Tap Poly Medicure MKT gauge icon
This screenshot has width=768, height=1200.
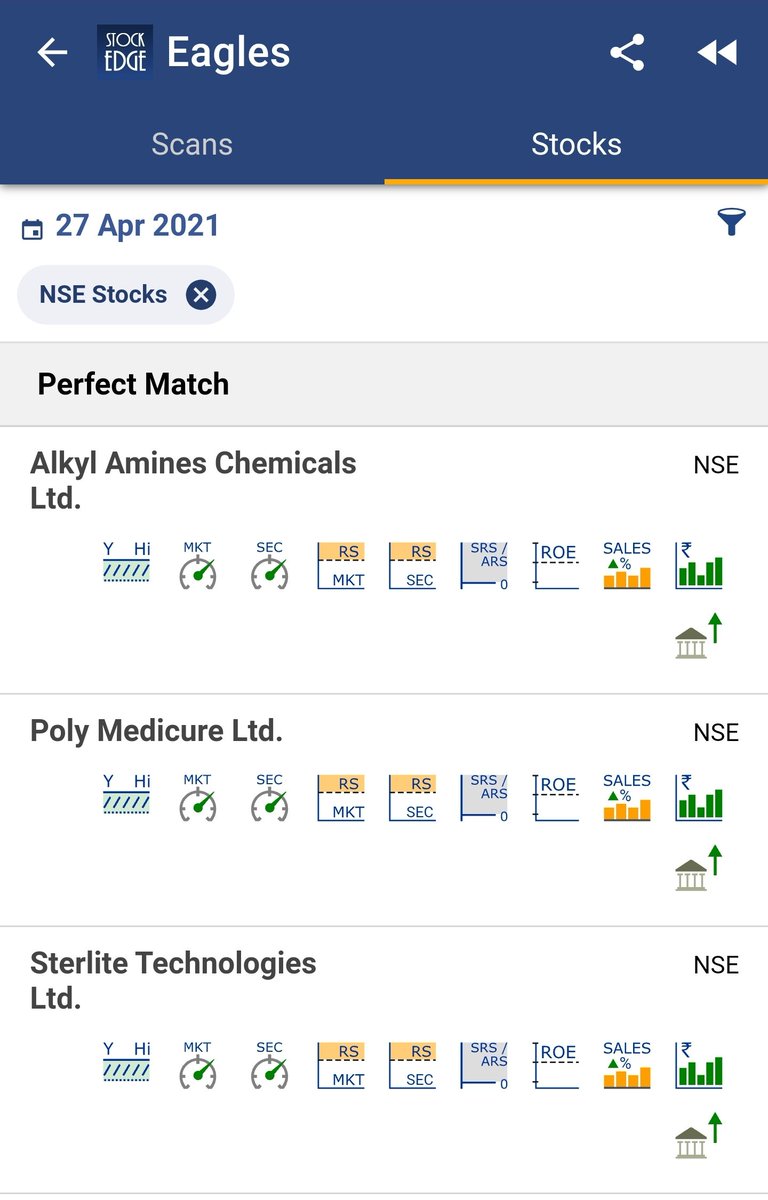click(x=198, y=797)
